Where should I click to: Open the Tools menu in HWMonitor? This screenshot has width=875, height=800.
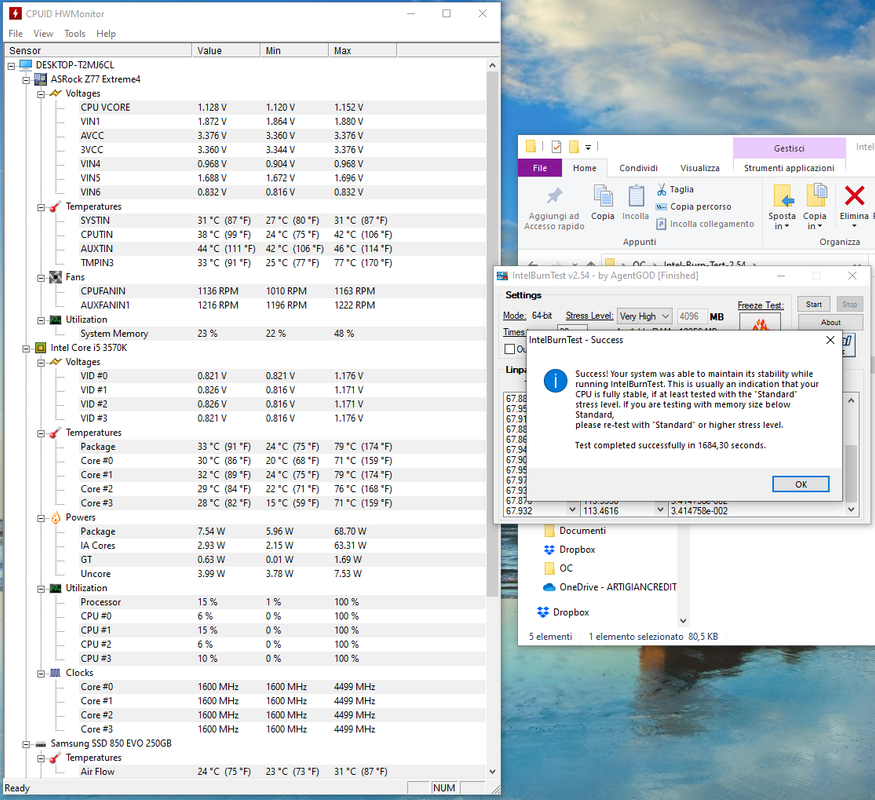pos(75,33)
